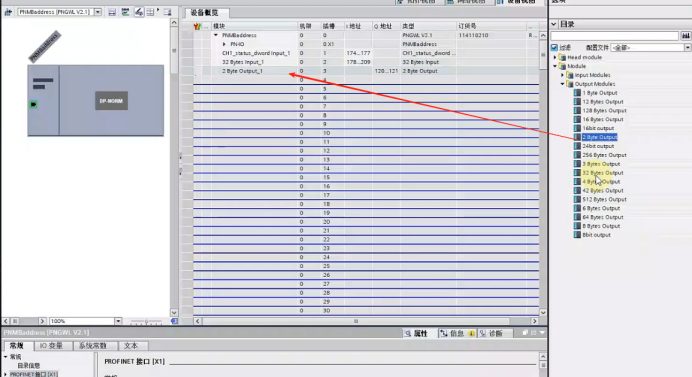
Task: Select the 512 Bytes Output module icon
Action: pos(577,199)
